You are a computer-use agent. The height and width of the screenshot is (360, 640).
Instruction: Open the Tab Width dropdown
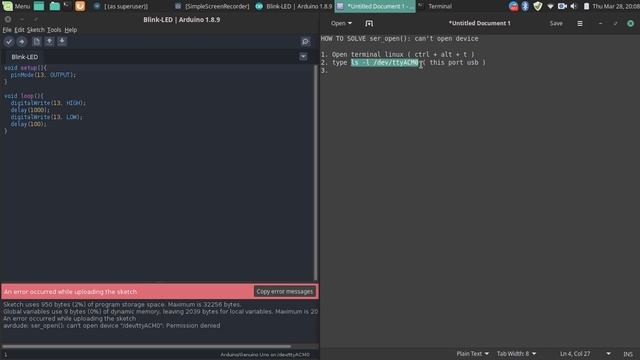pos(516,353)
